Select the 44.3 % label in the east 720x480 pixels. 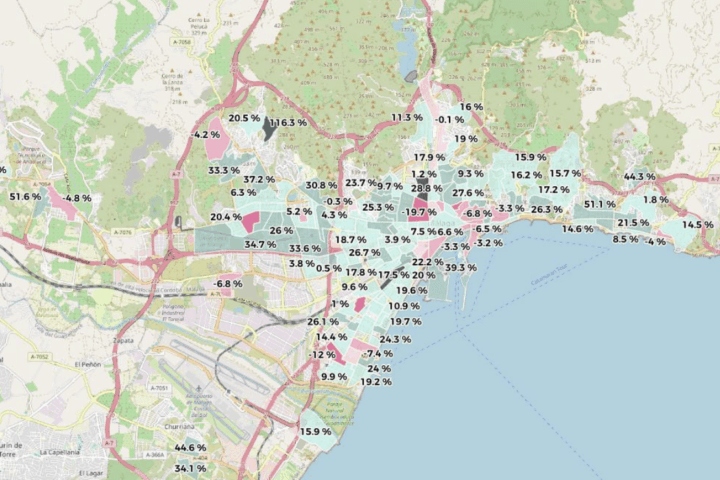[x=639, y=177]
